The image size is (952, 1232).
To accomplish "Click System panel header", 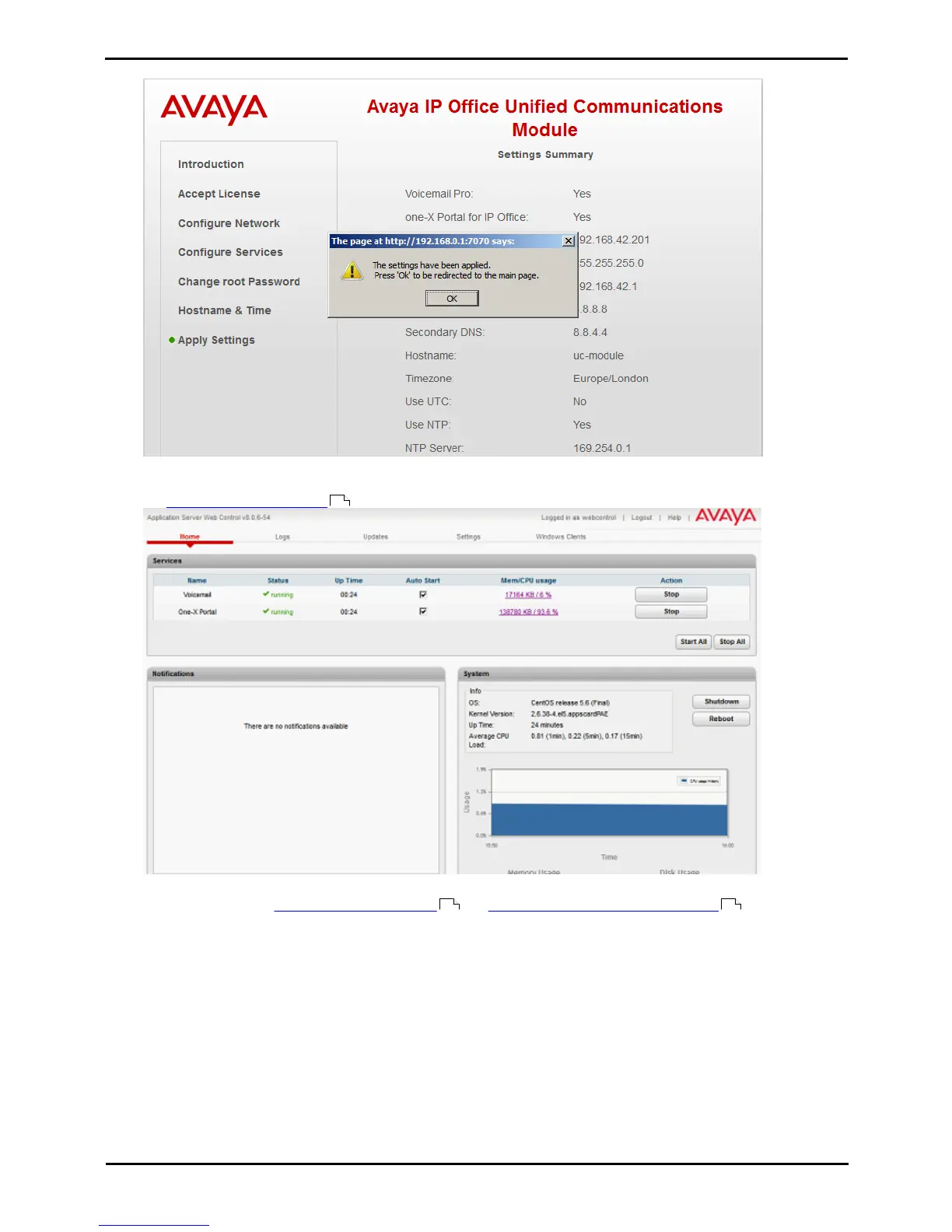I will point(607,674).
